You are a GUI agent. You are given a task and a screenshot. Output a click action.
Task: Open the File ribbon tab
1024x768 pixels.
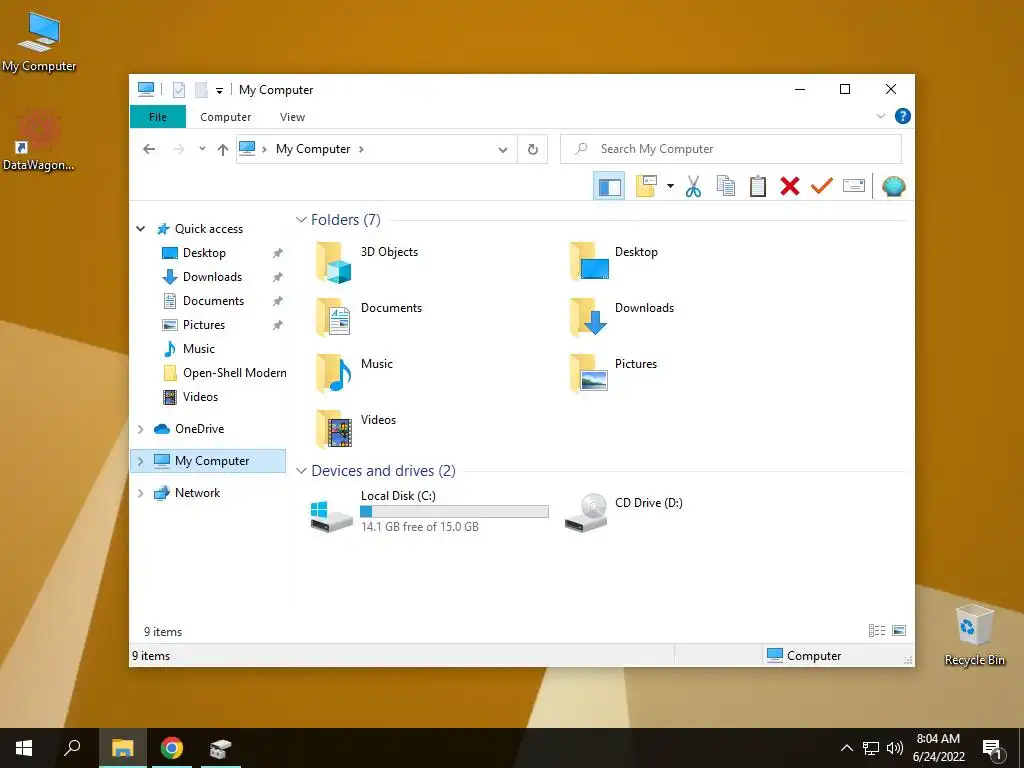[158, 117]
